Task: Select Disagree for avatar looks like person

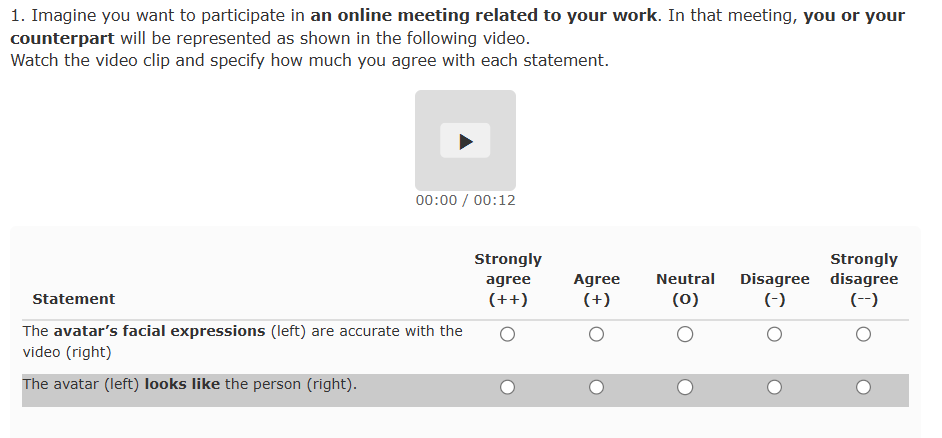Action: pyautogui.click(x=774, y=387)
